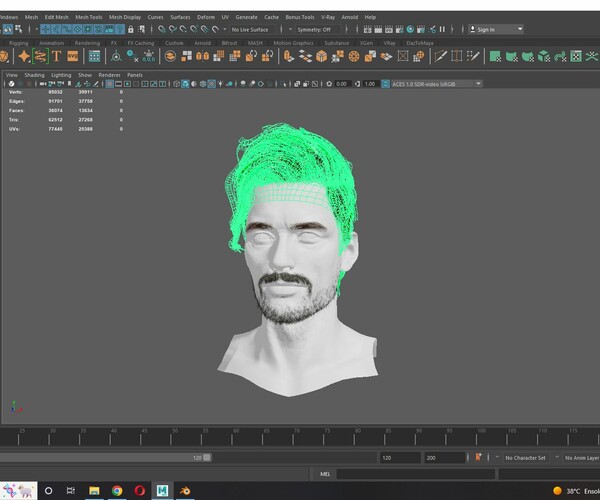
Task: Click the range slider handle at 120
Action: [207, 458]
